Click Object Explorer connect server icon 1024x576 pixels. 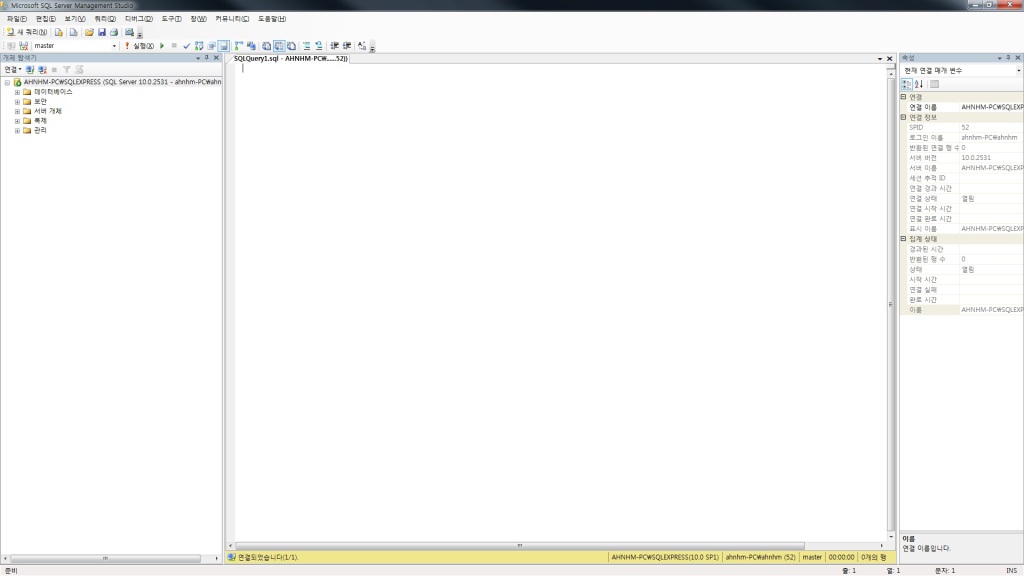(30, 69)
